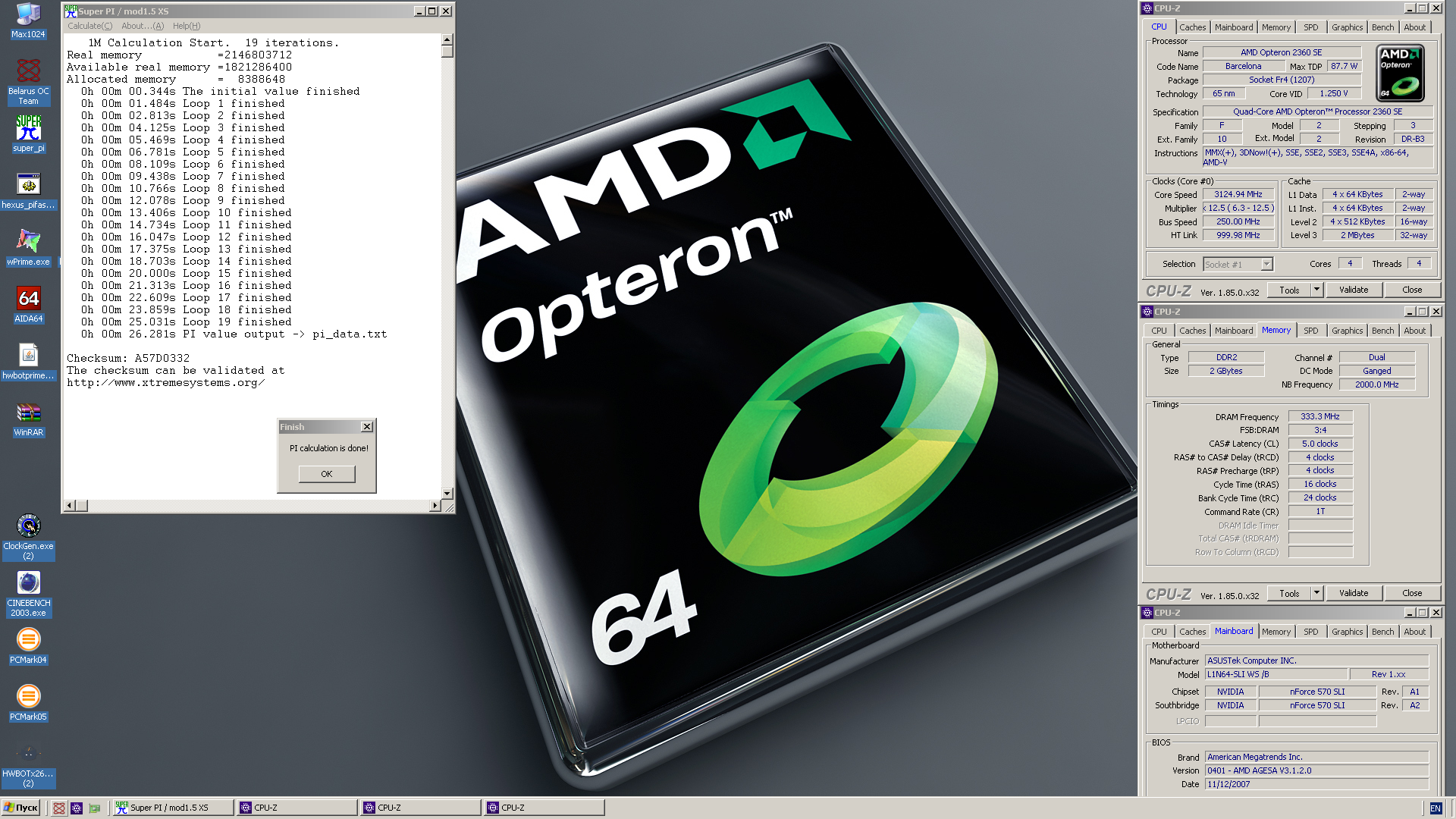Select the WinRAR desktop icon
Screen dimensions: 1456x819
coord(28,418)
